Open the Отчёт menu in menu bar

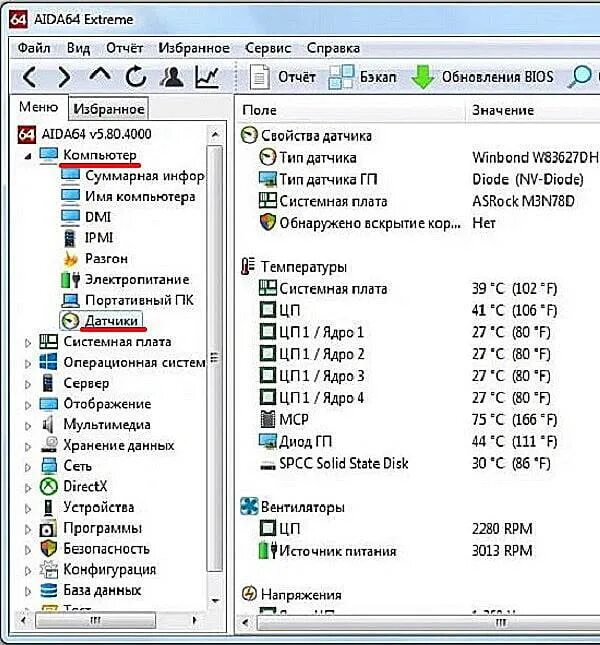(125, 48)
